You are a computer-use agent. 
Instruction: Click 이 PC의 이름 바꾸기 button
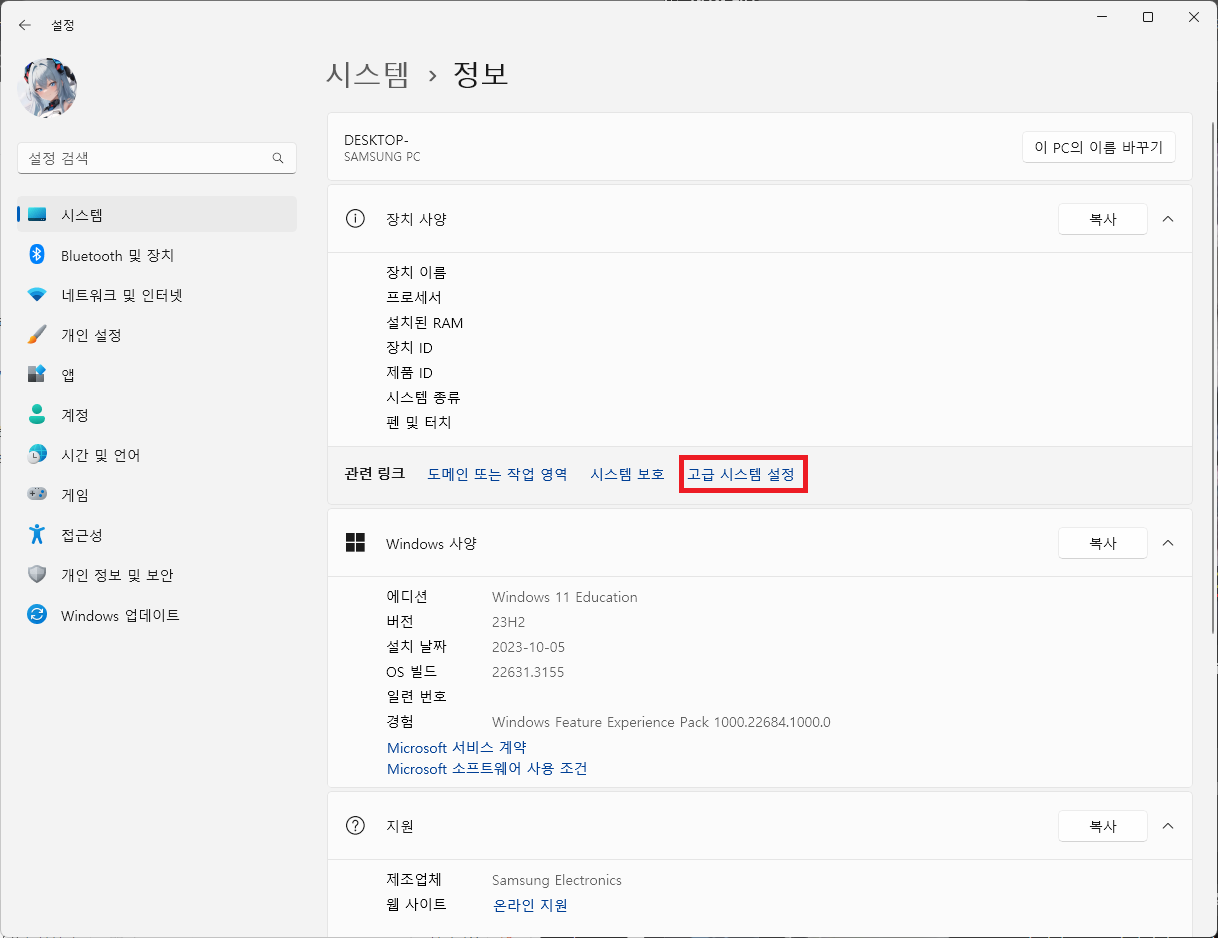pos(1099,147)
